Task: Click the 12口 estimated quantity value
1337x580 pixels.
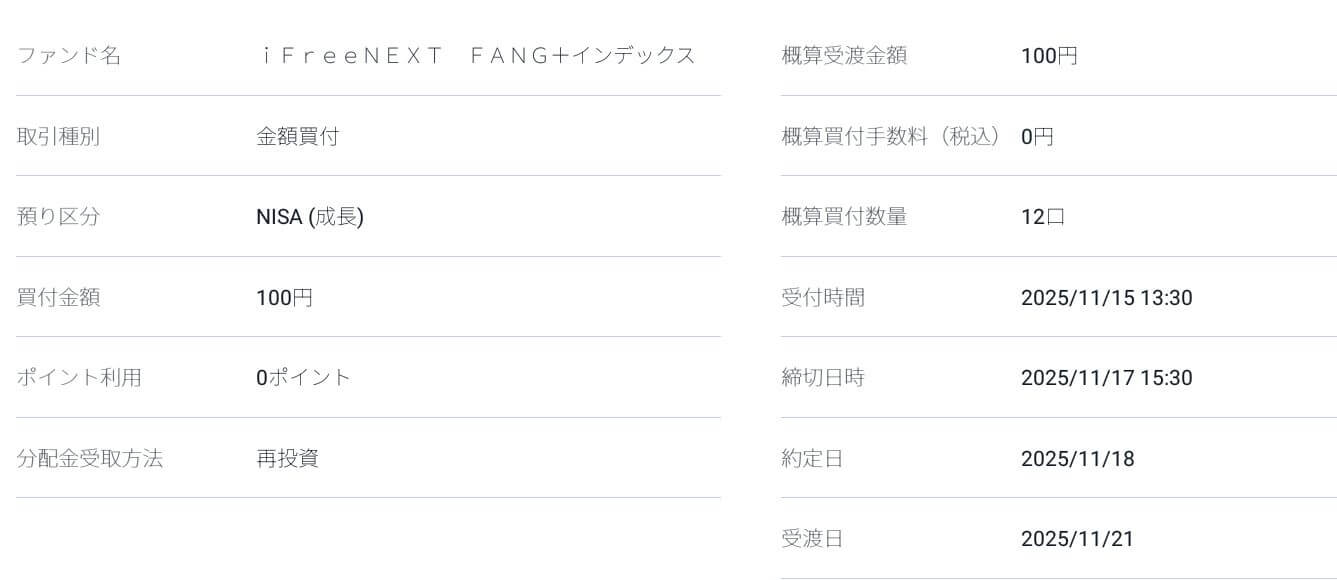Action: [x=1043, y=217]
